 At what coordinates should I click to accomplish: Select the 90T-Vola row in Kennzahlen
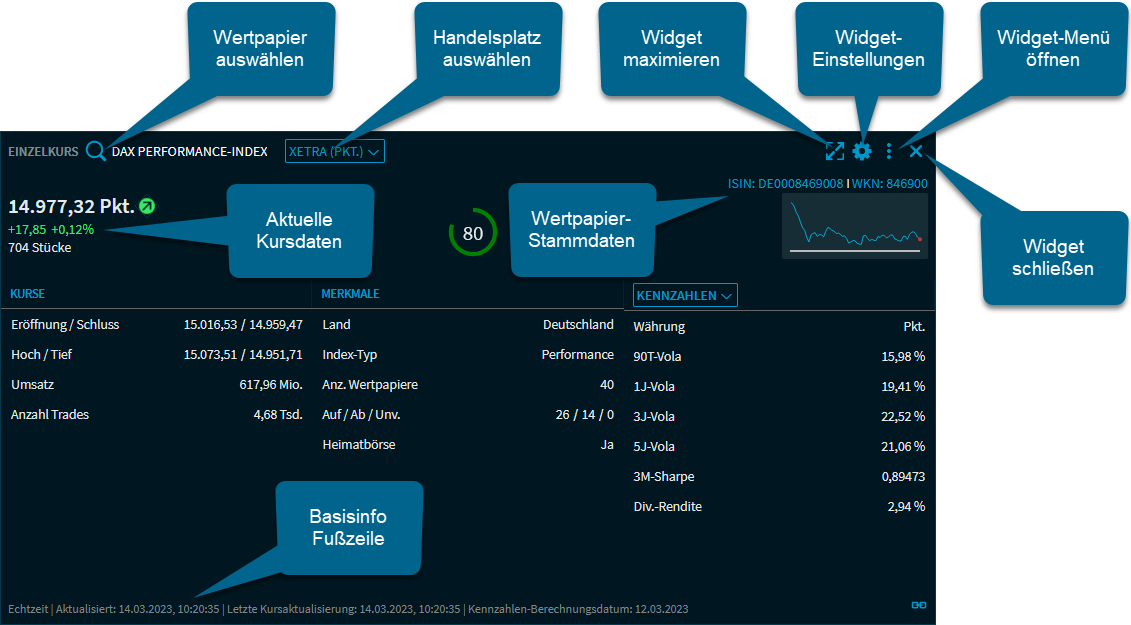pos(779,356)
